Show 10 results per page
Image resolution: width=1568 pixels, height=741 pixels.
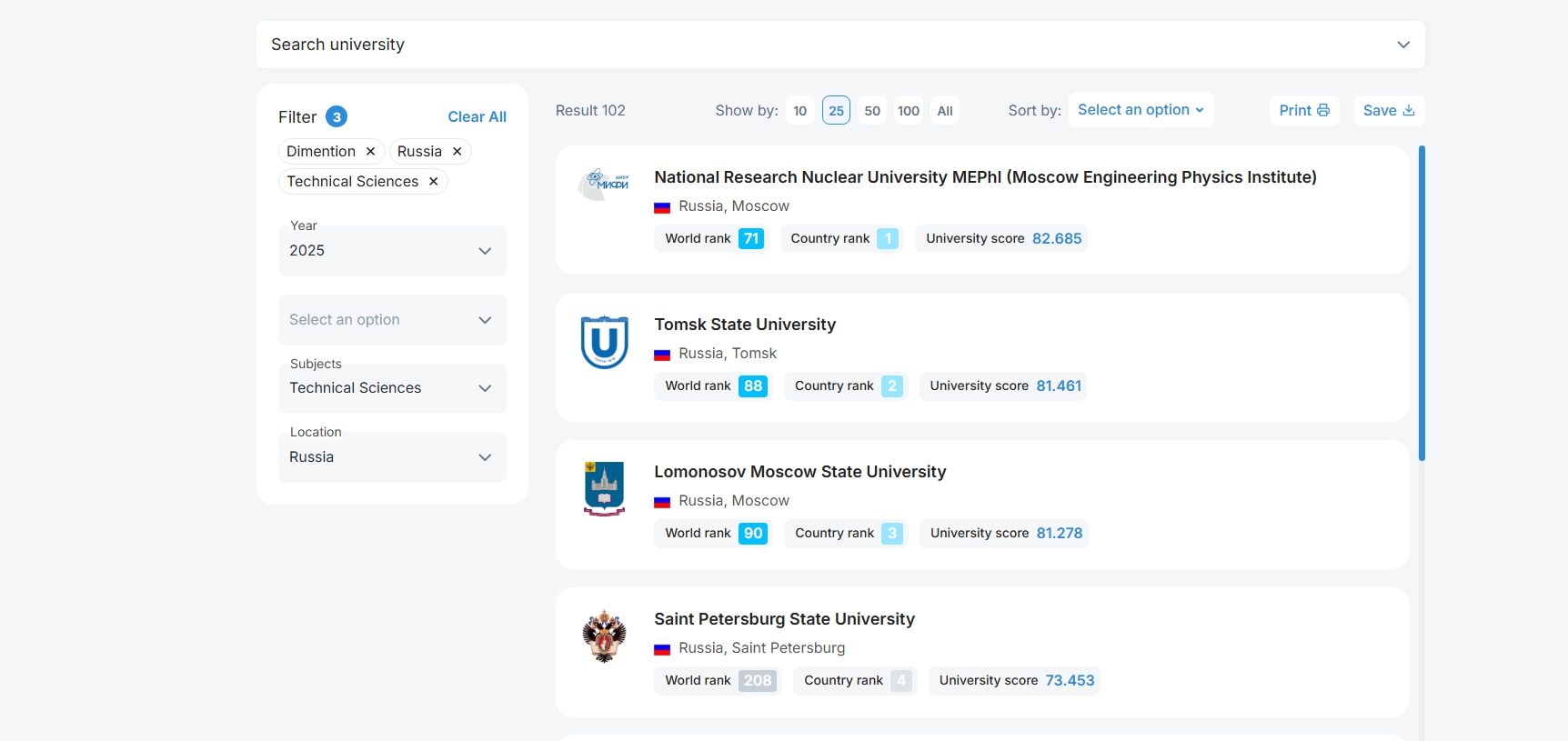(x=799, y=111)
